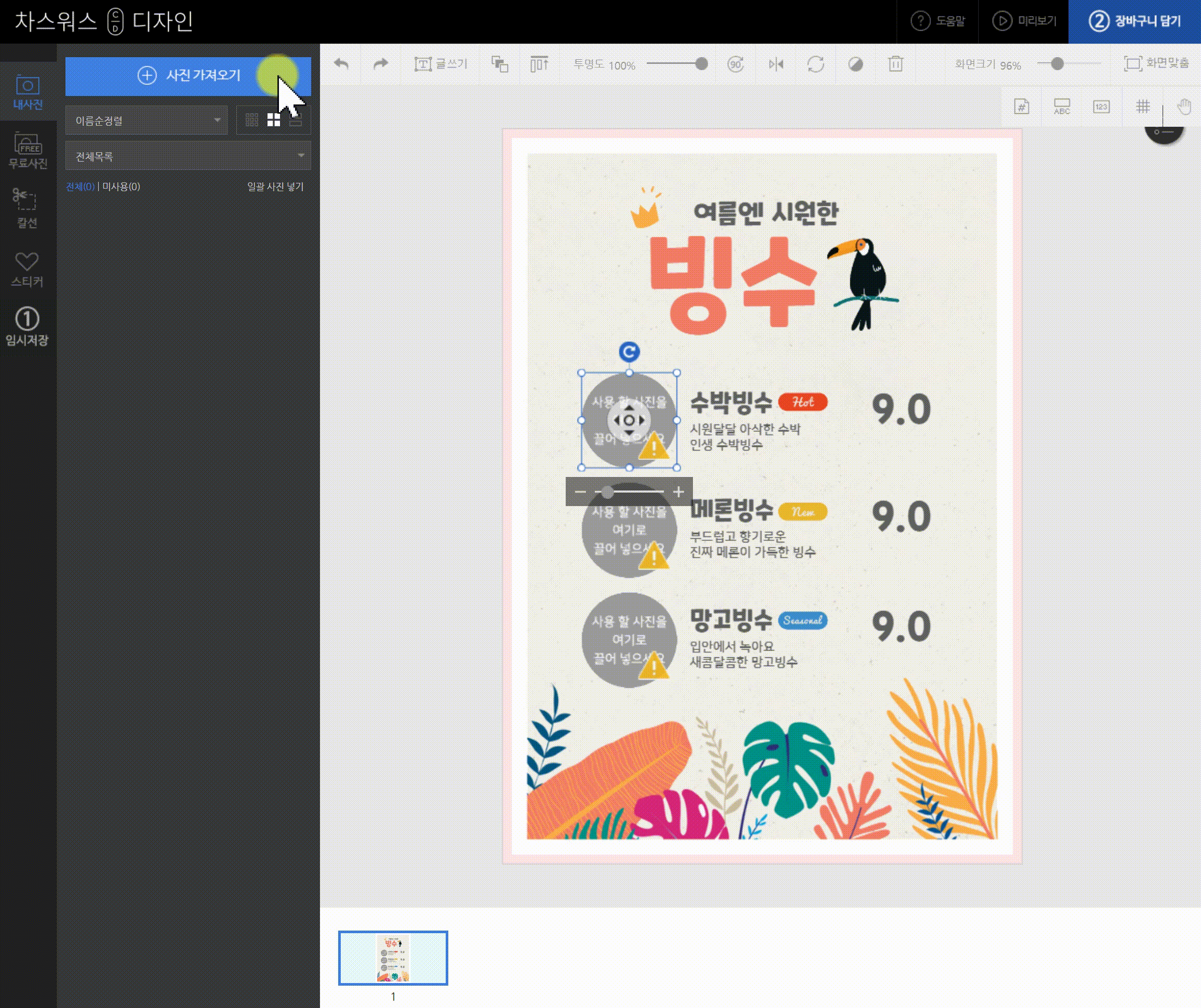Click the 9.0 price beside 메론빙수
Viewport: 1201px width, 1008px height.
901,516
